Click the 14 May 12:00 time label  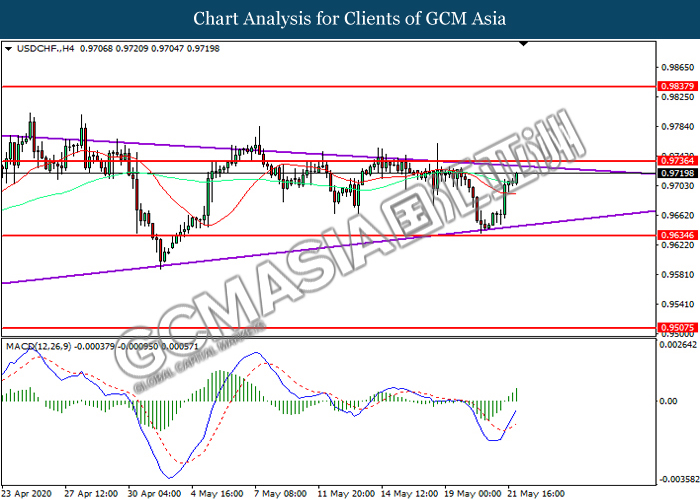pyautogui.click(x=409, y=494)
